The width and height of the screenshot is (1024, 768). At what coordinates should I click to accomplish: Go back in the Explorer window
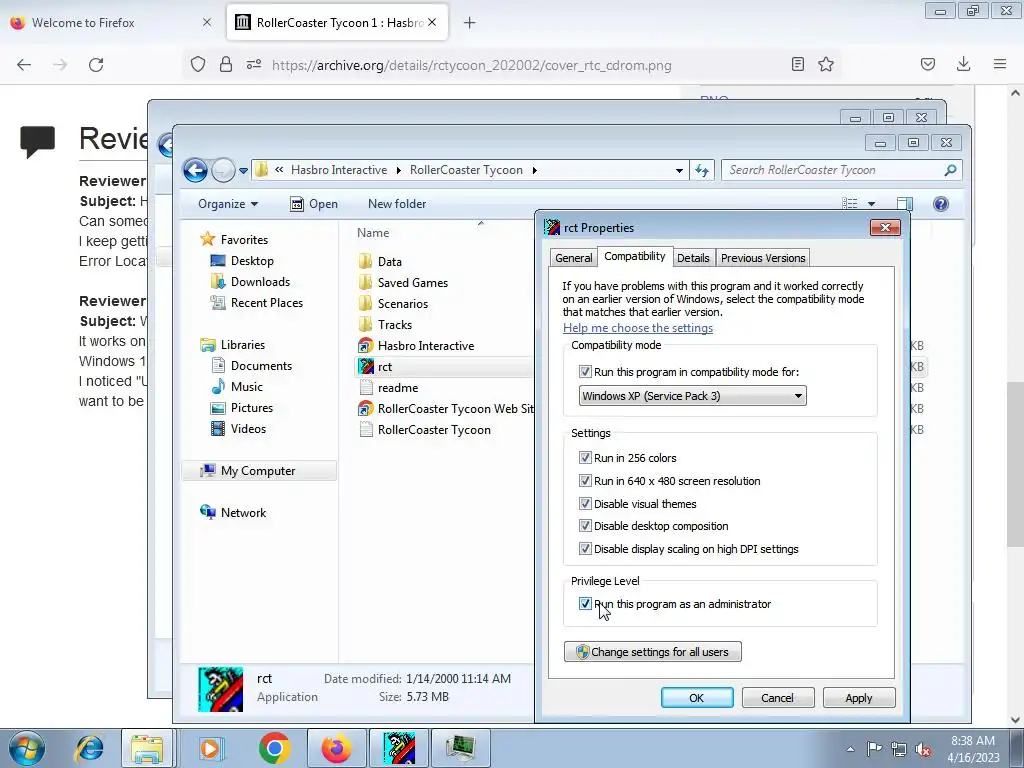tap(195, 170)
